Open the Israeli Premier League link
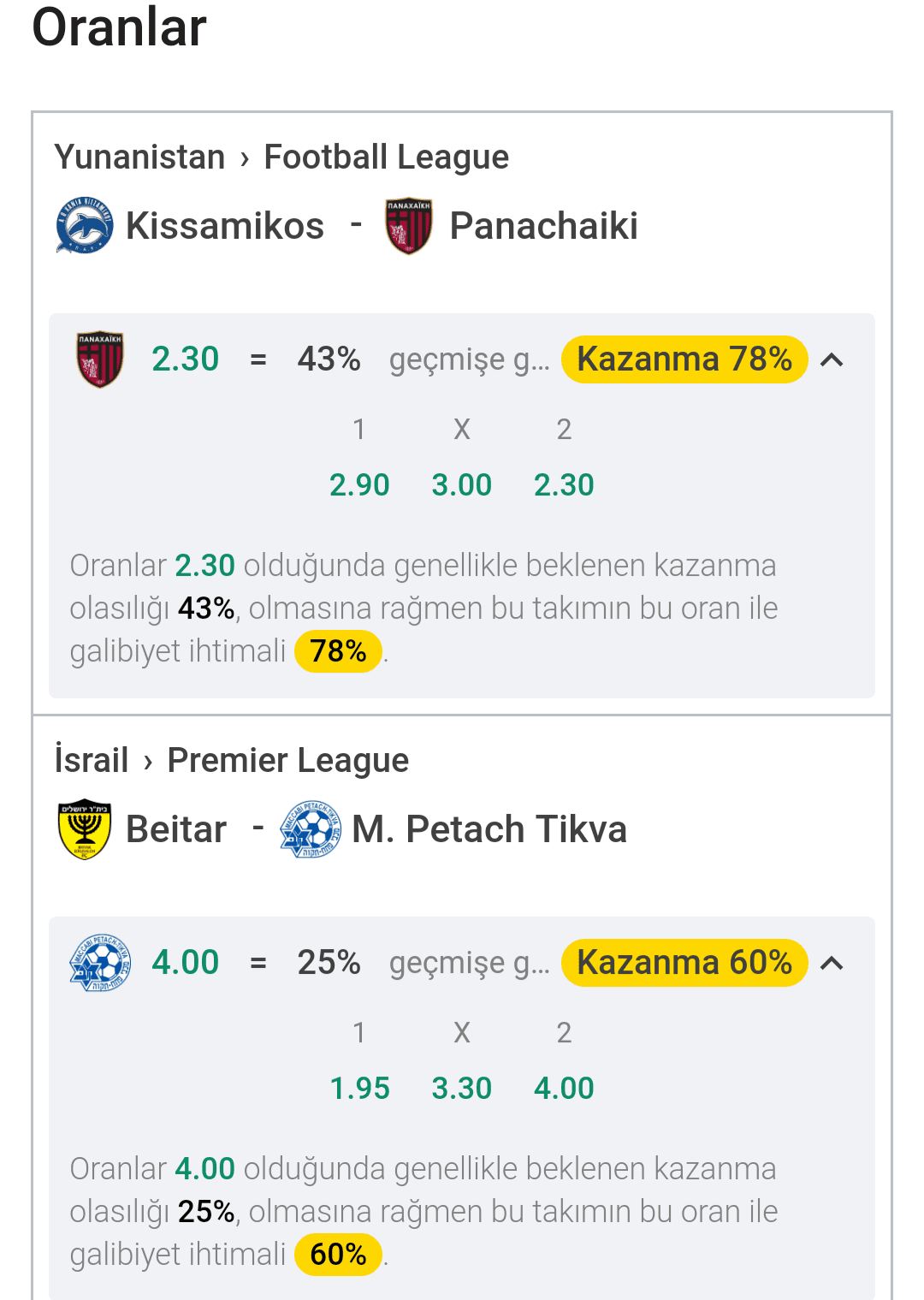 pos(288,760)
